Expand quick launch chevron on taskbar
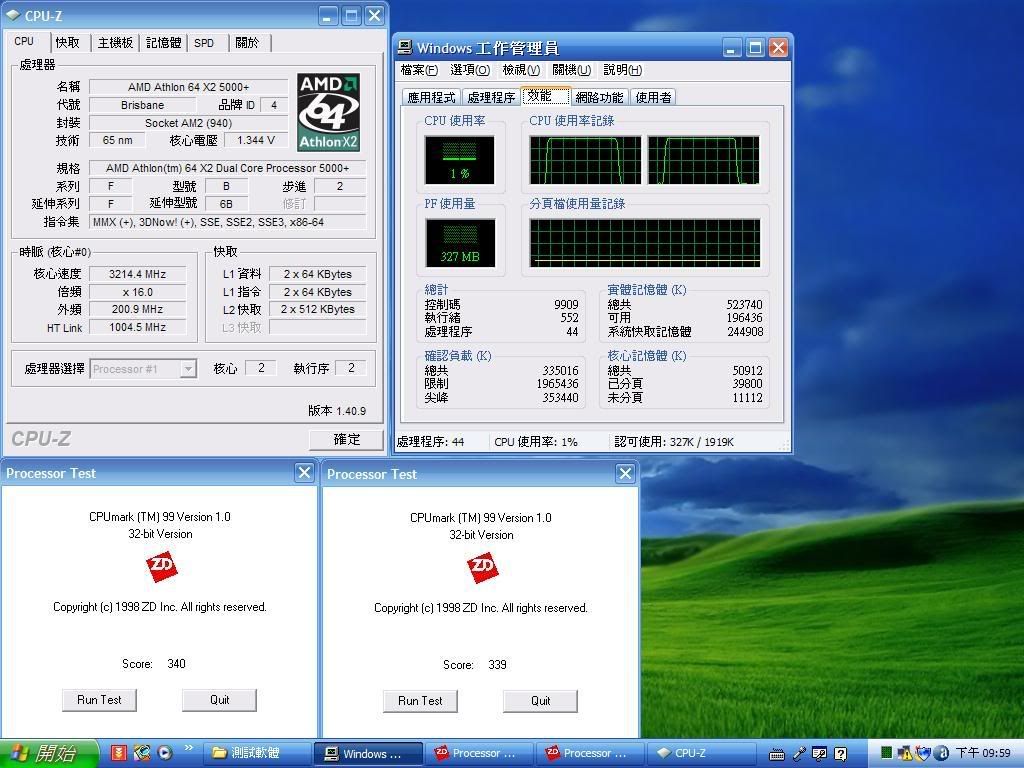The height and width of the screenshot is (768, 1024). [189, 748]
